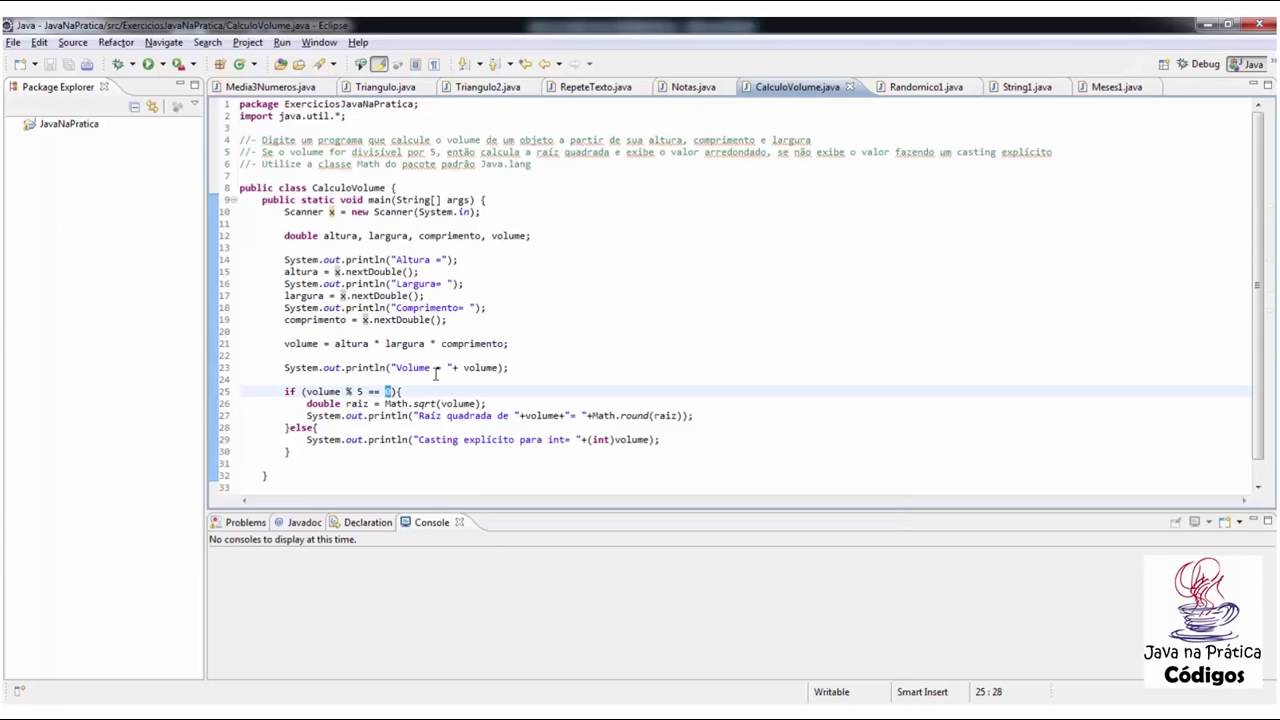Viewport: 1280px width, 720px height.
Task: Select the JavaNaPratica project
Action: [x=69, y=124]
